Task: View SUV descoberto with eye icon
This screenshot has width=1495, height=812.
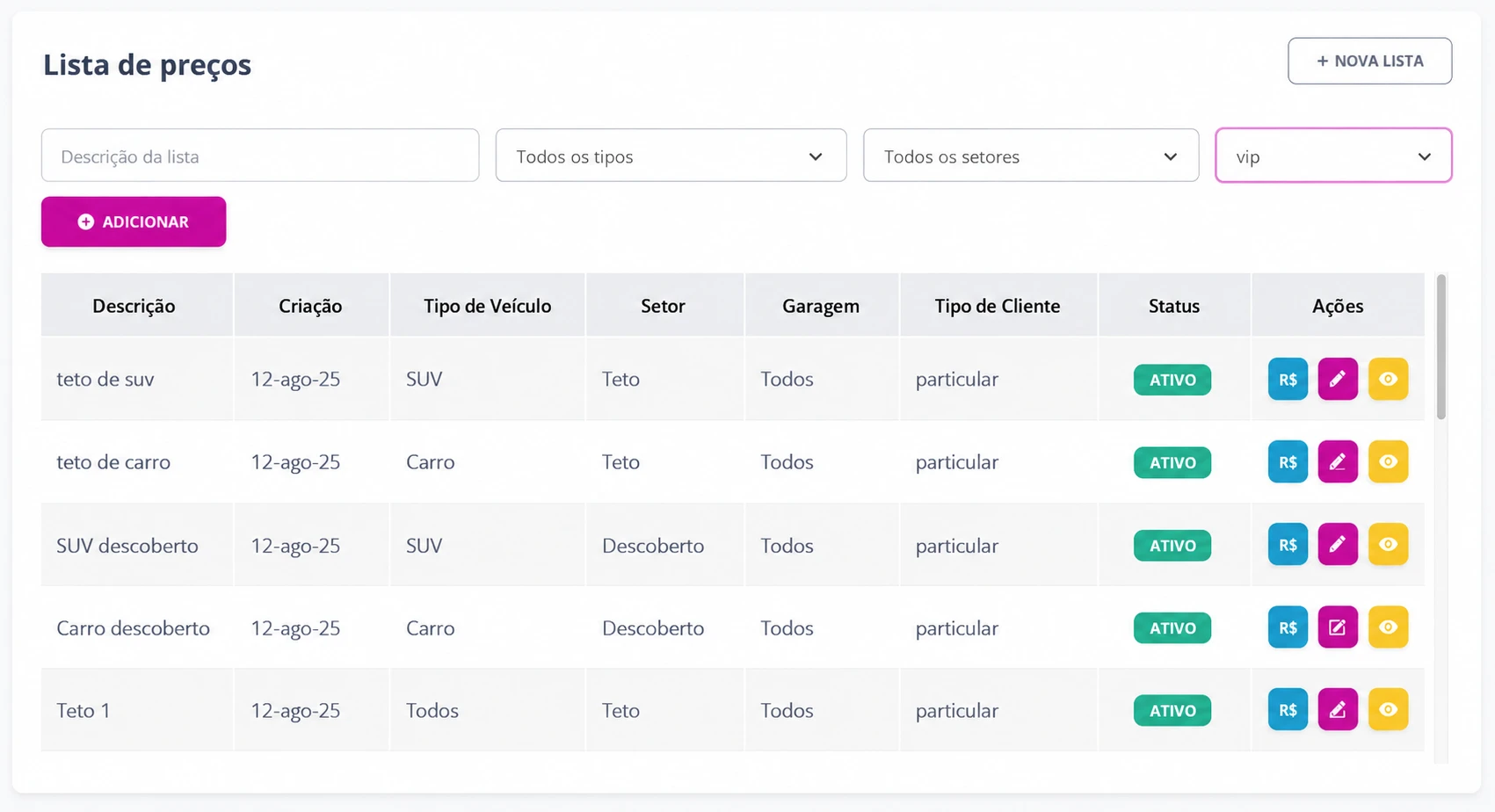Action: point(1388,545)
